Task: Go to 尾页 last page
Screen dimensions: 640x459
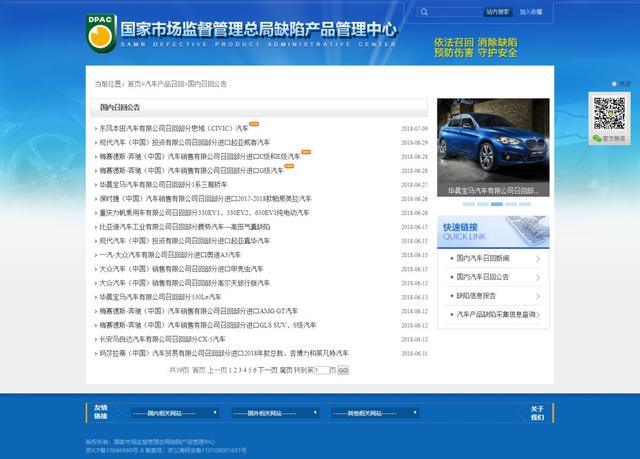Action: point(286,370)
